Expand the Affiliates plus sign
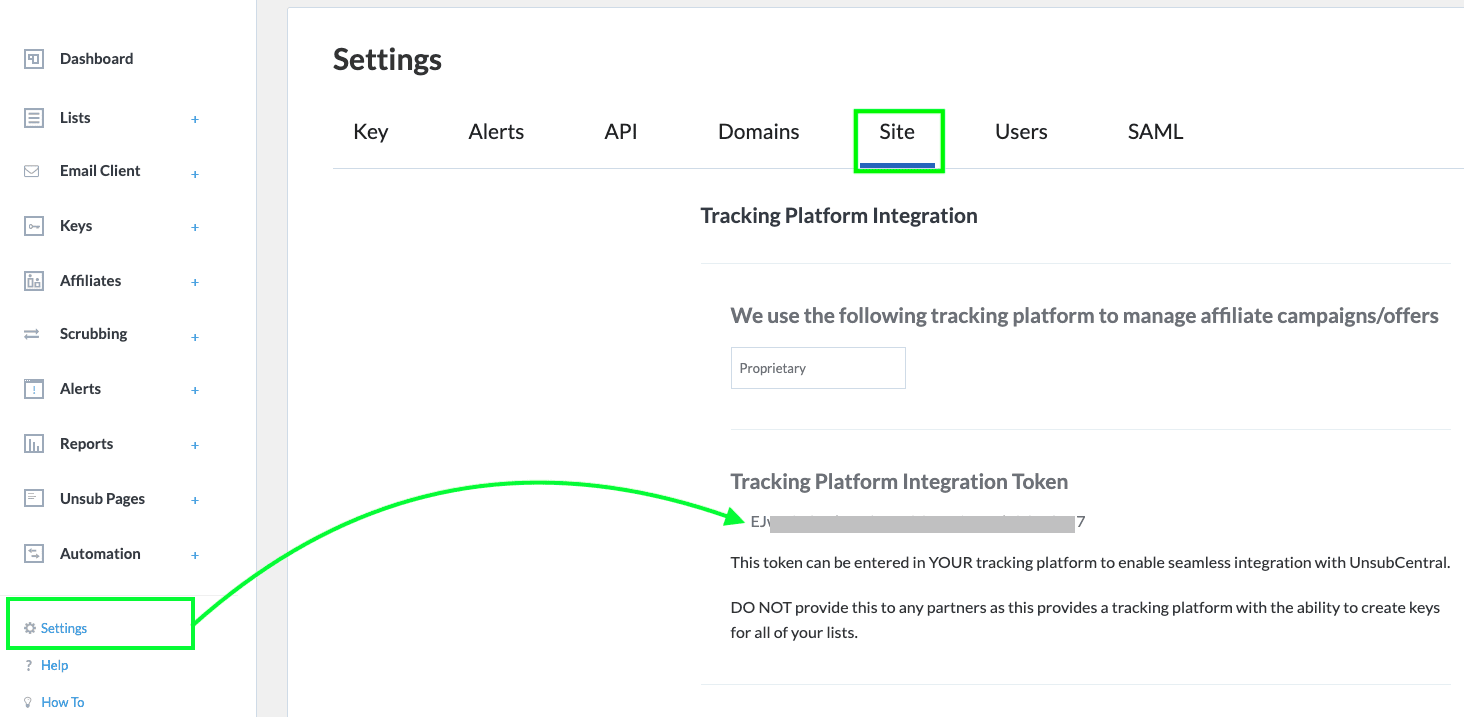Viewport: 1464px width, 717px height. point(195,282)
